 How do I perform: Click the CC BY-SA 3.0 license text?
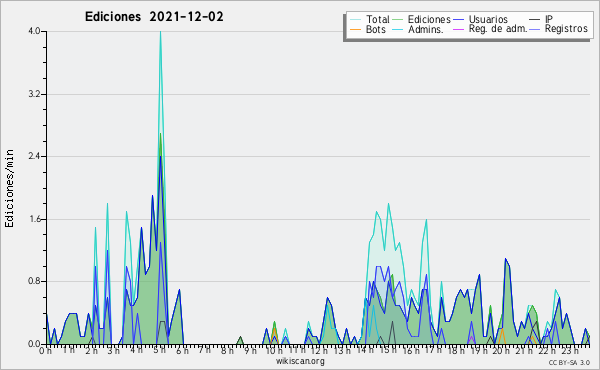[x=569, y=363]
